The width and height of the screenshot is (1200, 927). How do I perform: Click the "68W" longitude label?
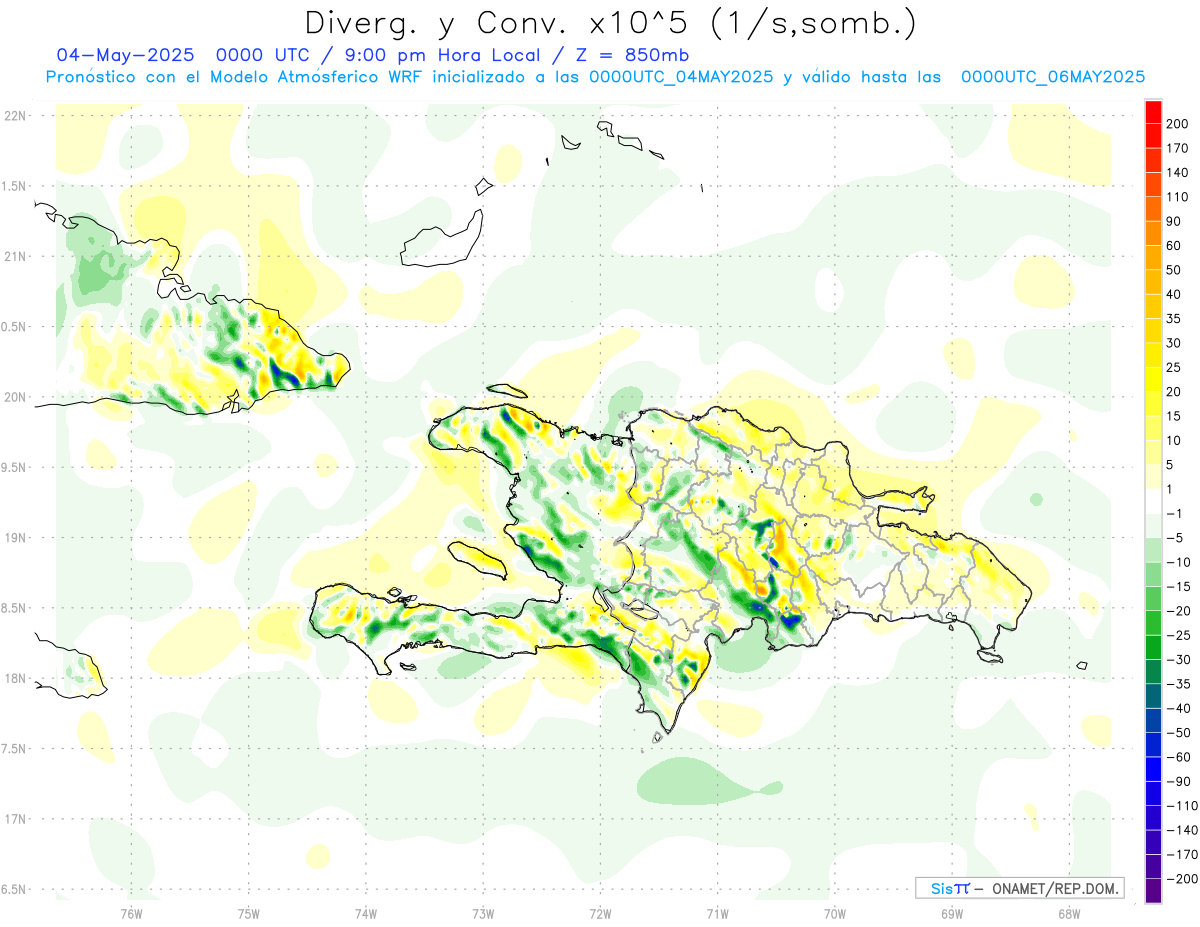tap(1068, 913)
